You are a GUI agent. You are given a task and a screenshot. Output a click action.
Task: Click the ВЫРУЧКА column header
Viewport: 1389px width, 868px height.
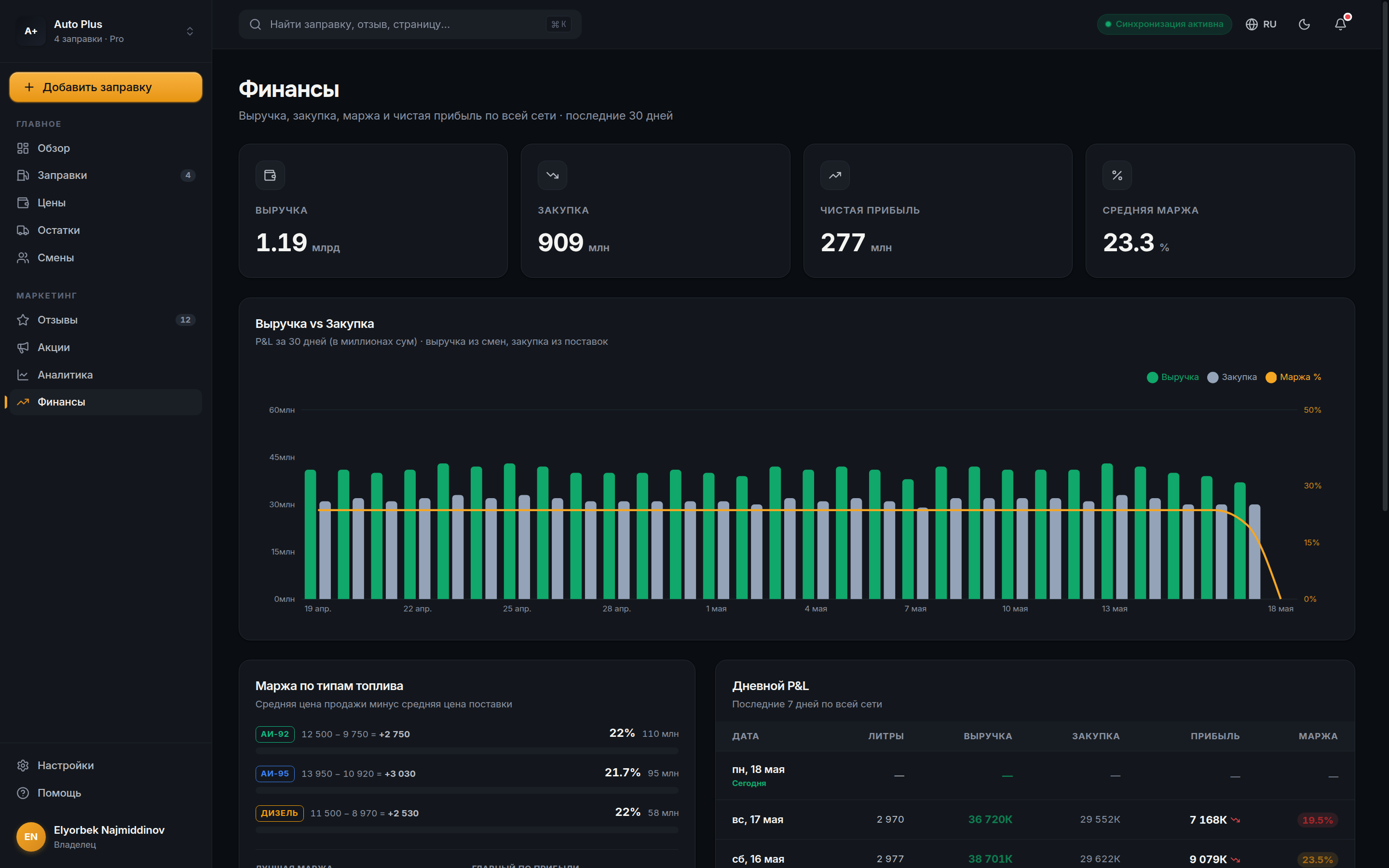pyautogui.click(x=988, y=736)
